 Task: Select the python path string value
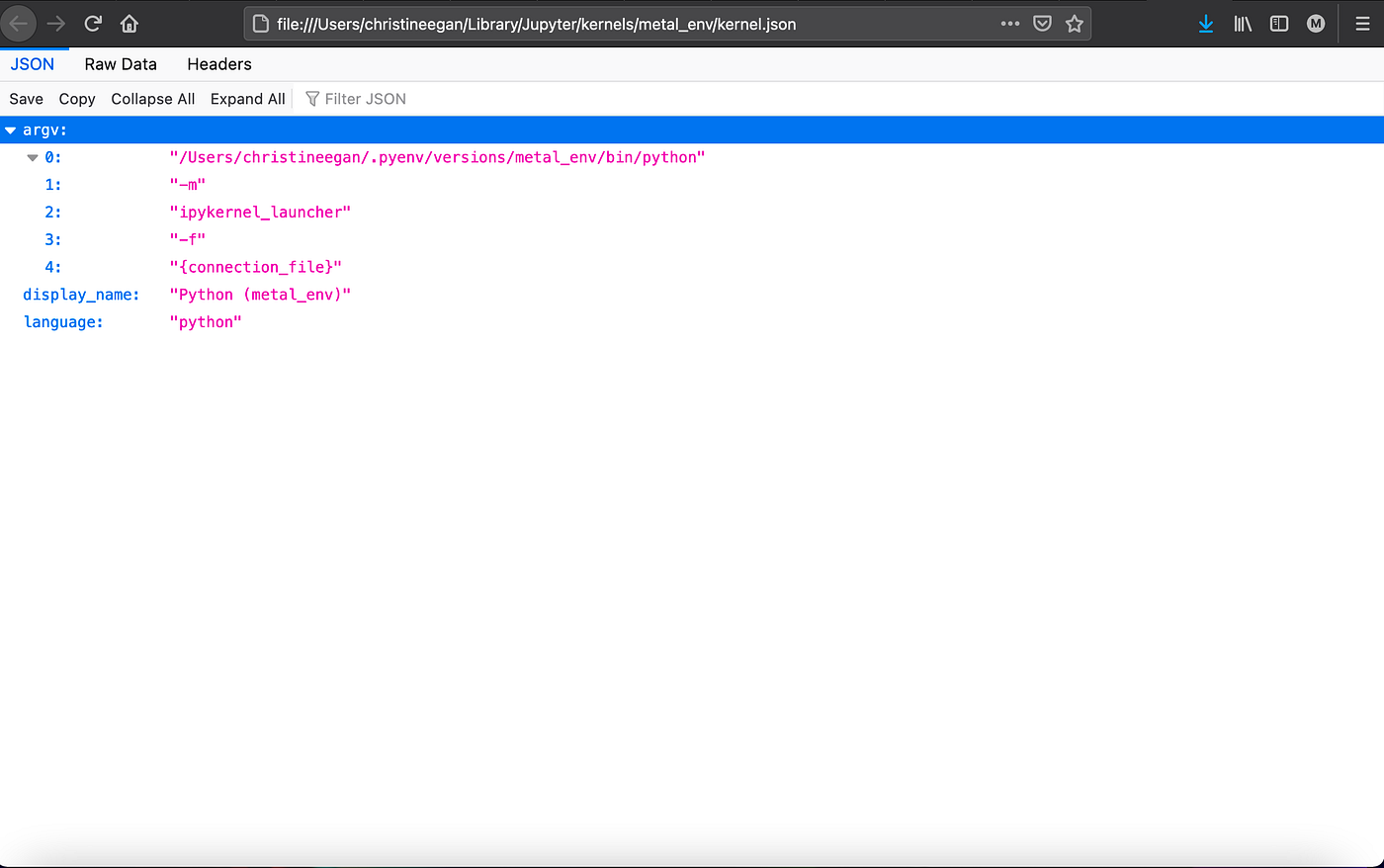pos(438,157)
